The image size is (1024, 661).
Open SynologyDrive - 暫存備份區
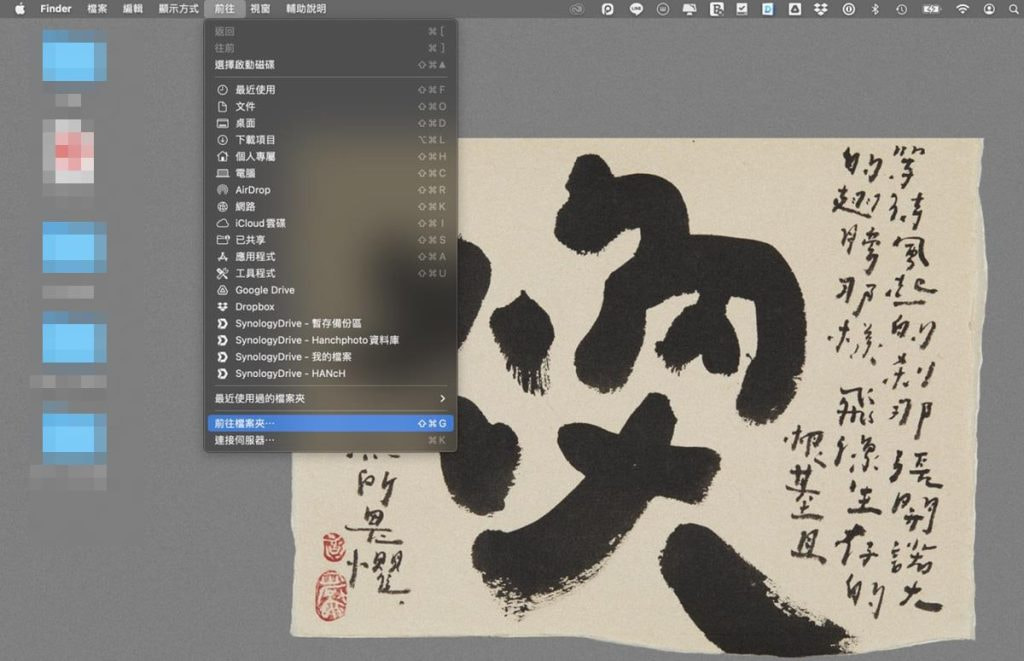[x=330, y=323]
